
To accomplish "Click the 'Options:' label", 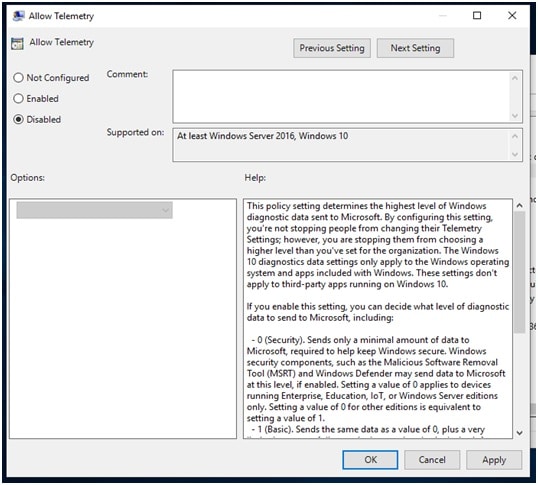I will coord(27,178).
